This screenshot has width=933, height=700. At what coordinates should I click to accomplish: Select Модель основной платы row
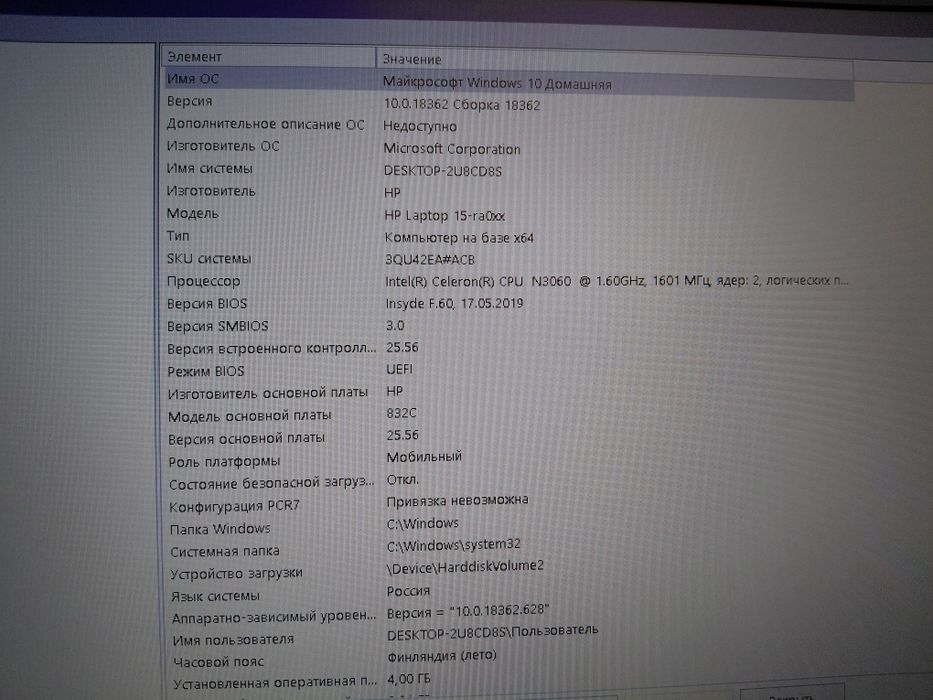[249, 415]
